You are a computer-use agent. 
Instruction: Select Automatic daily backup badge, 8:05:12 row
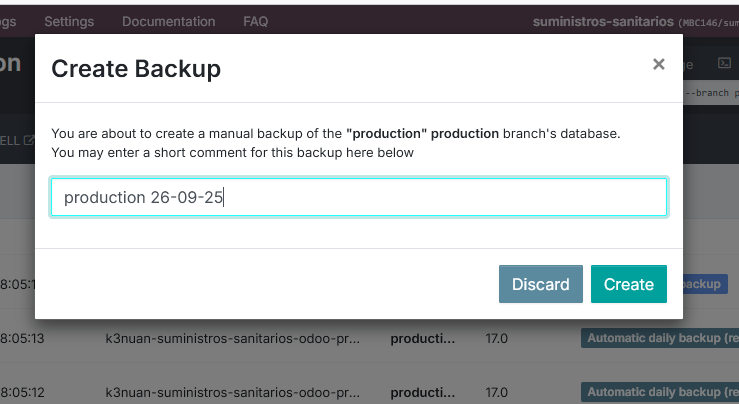click(660, 392)
